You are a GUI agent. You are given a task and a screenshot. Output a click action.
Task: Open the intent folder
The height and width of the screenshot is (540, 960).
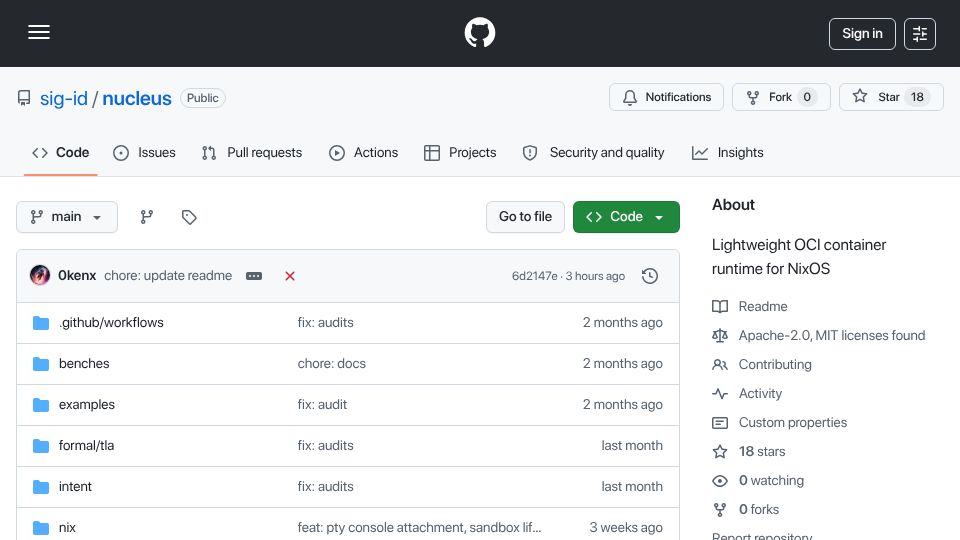tap(75, 487)
